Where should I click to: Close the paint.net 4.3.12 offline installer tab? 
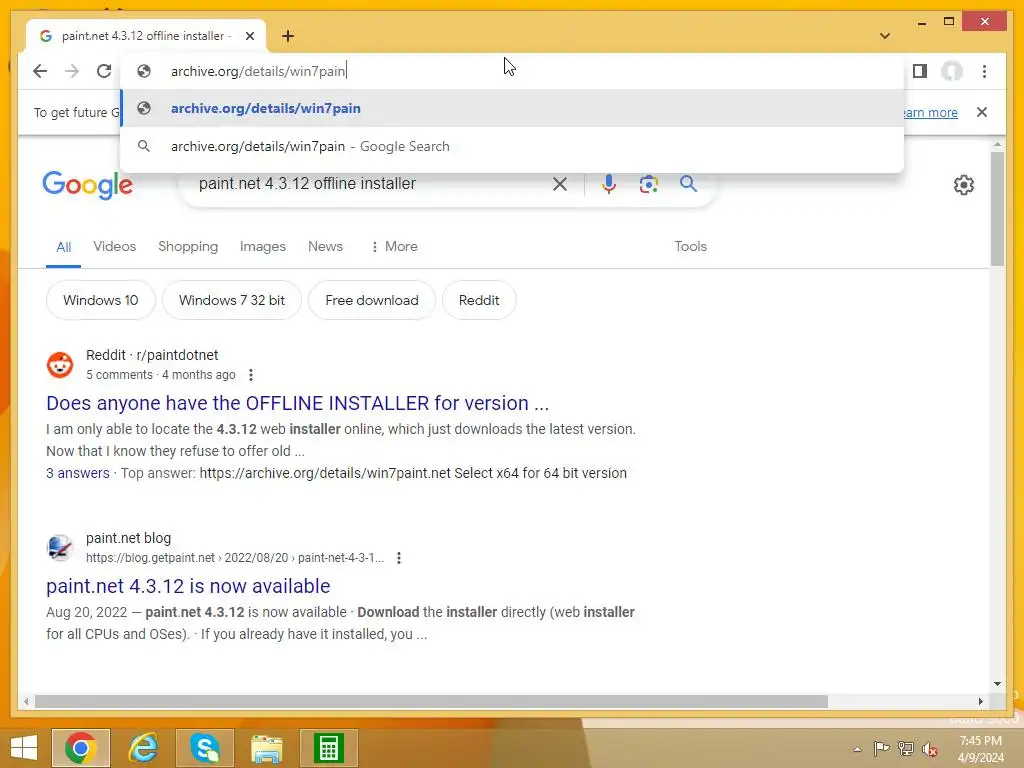(x=249, y=36)
